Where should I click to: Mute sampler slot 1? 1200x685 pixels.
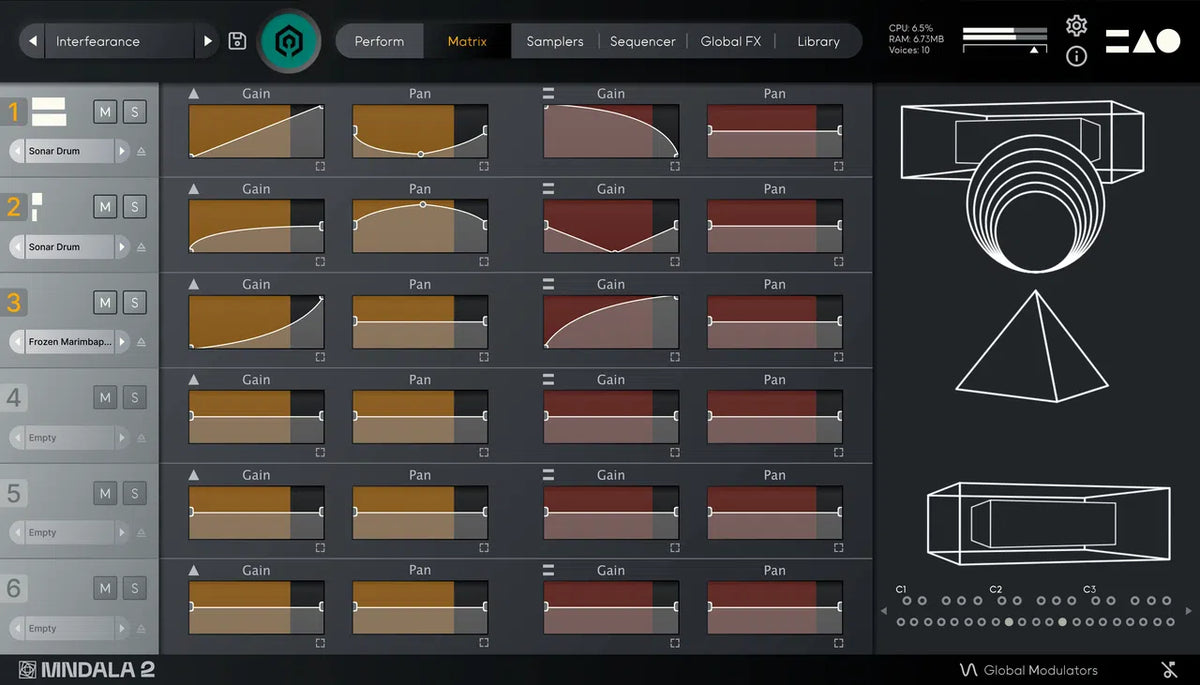[x=105, y=111]
